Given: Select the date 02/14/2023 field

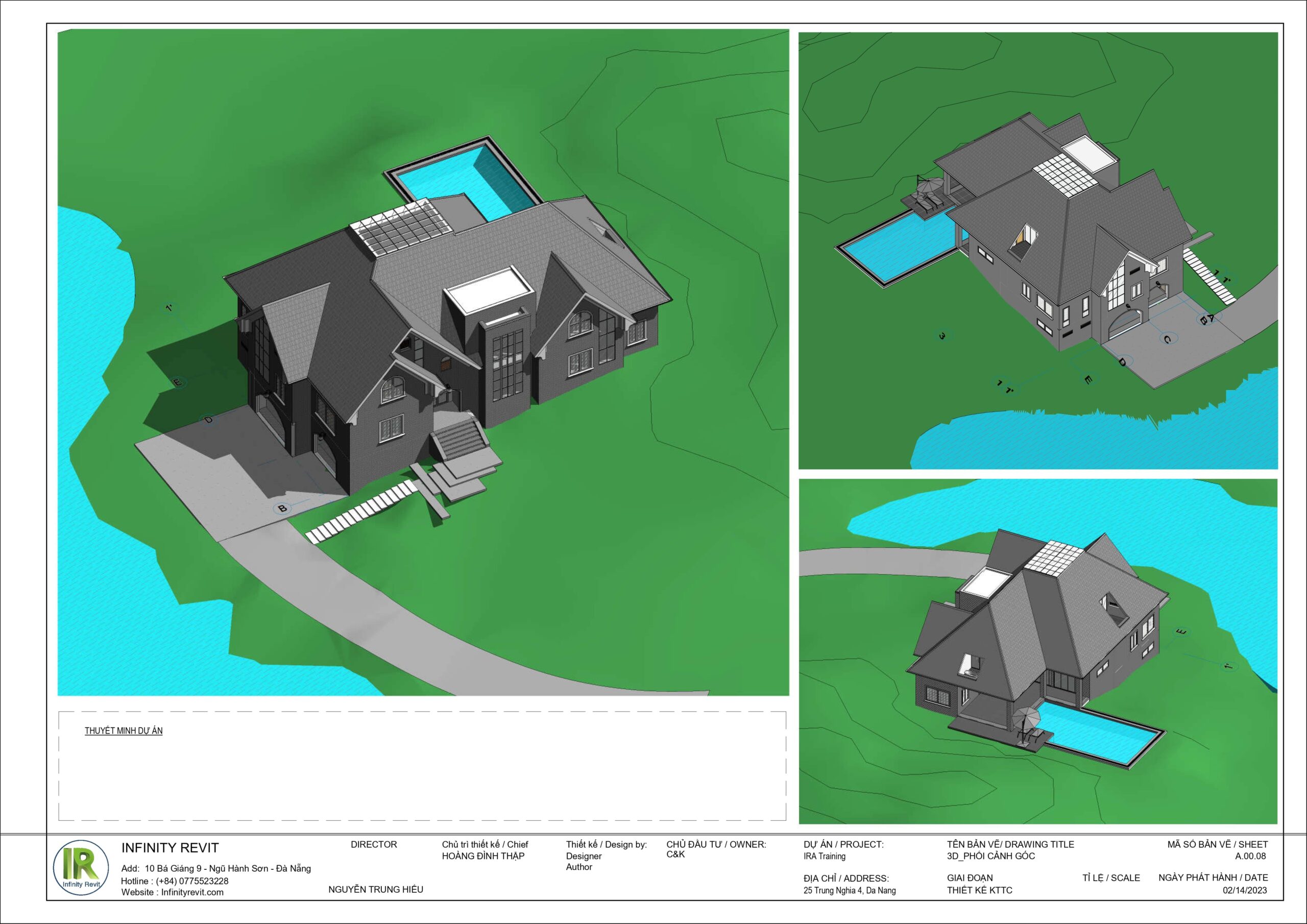Looking at the screenshot, I should pos(1244,890).
